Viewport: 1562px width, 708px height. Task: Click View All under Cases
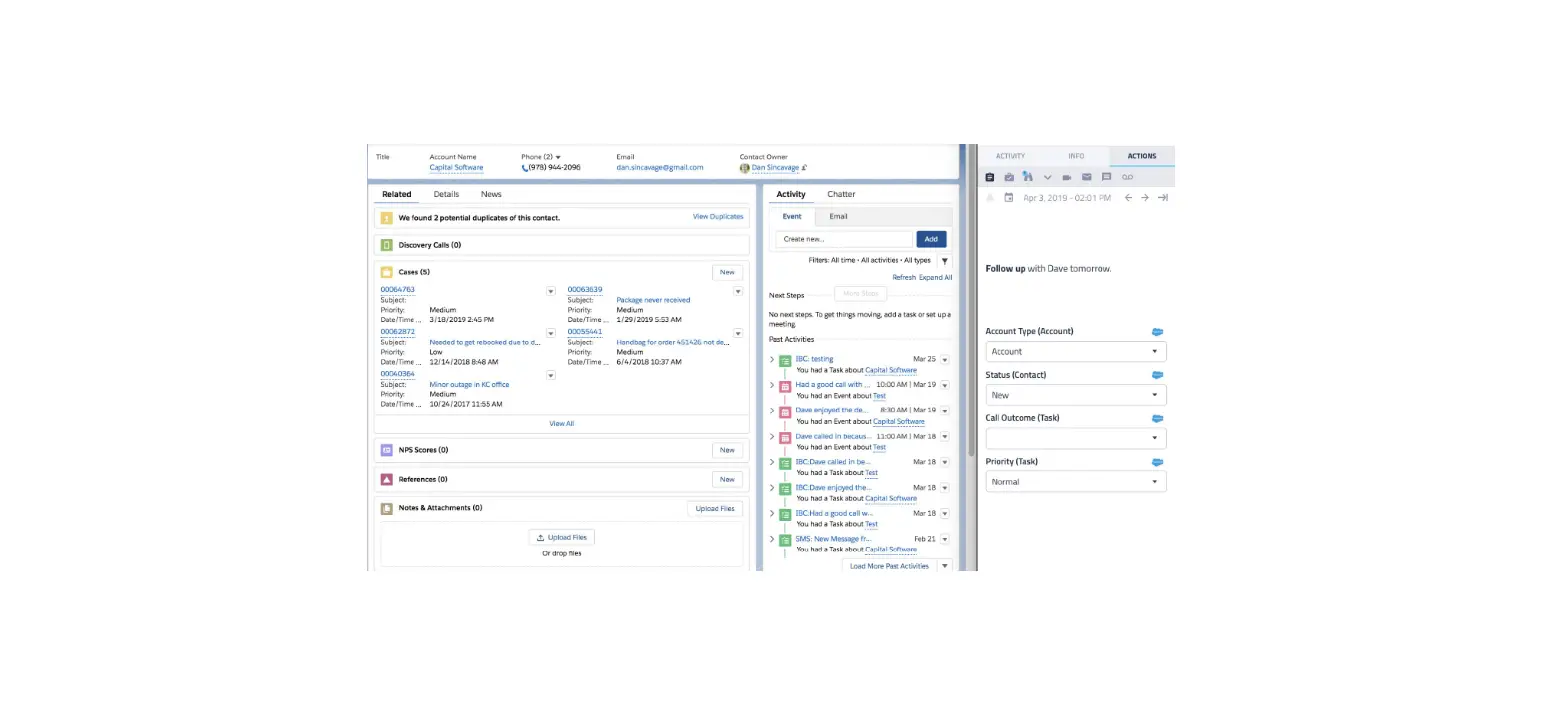561,424
